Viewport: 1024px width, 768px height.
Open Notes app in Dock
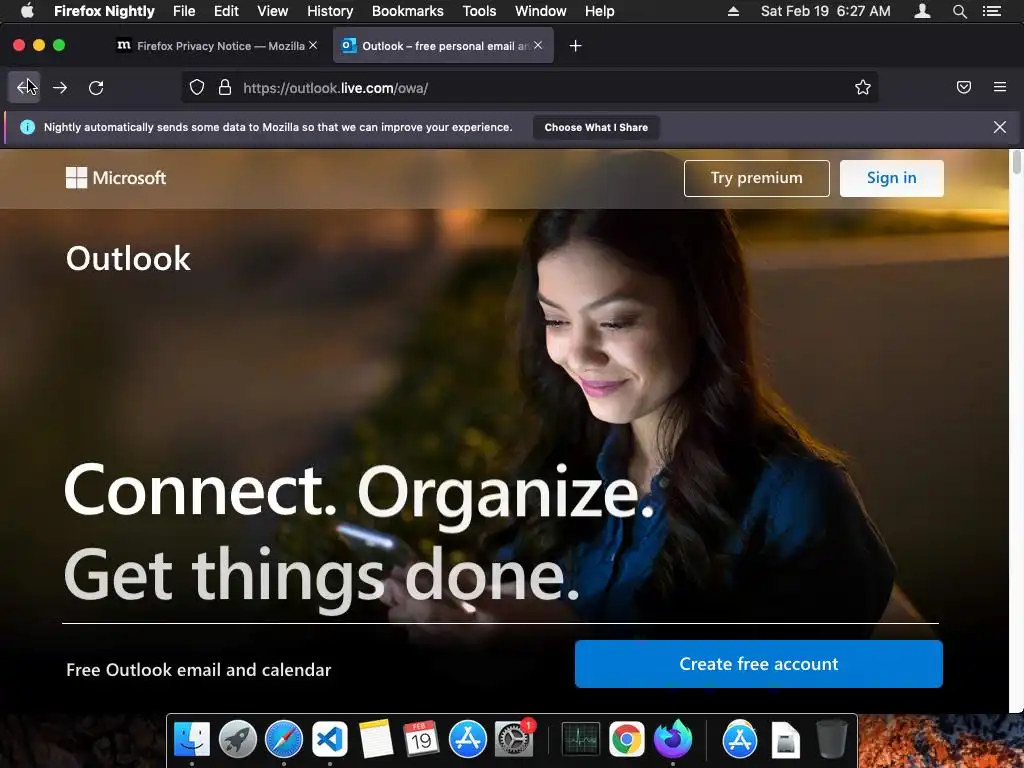(x=376, y=739)
